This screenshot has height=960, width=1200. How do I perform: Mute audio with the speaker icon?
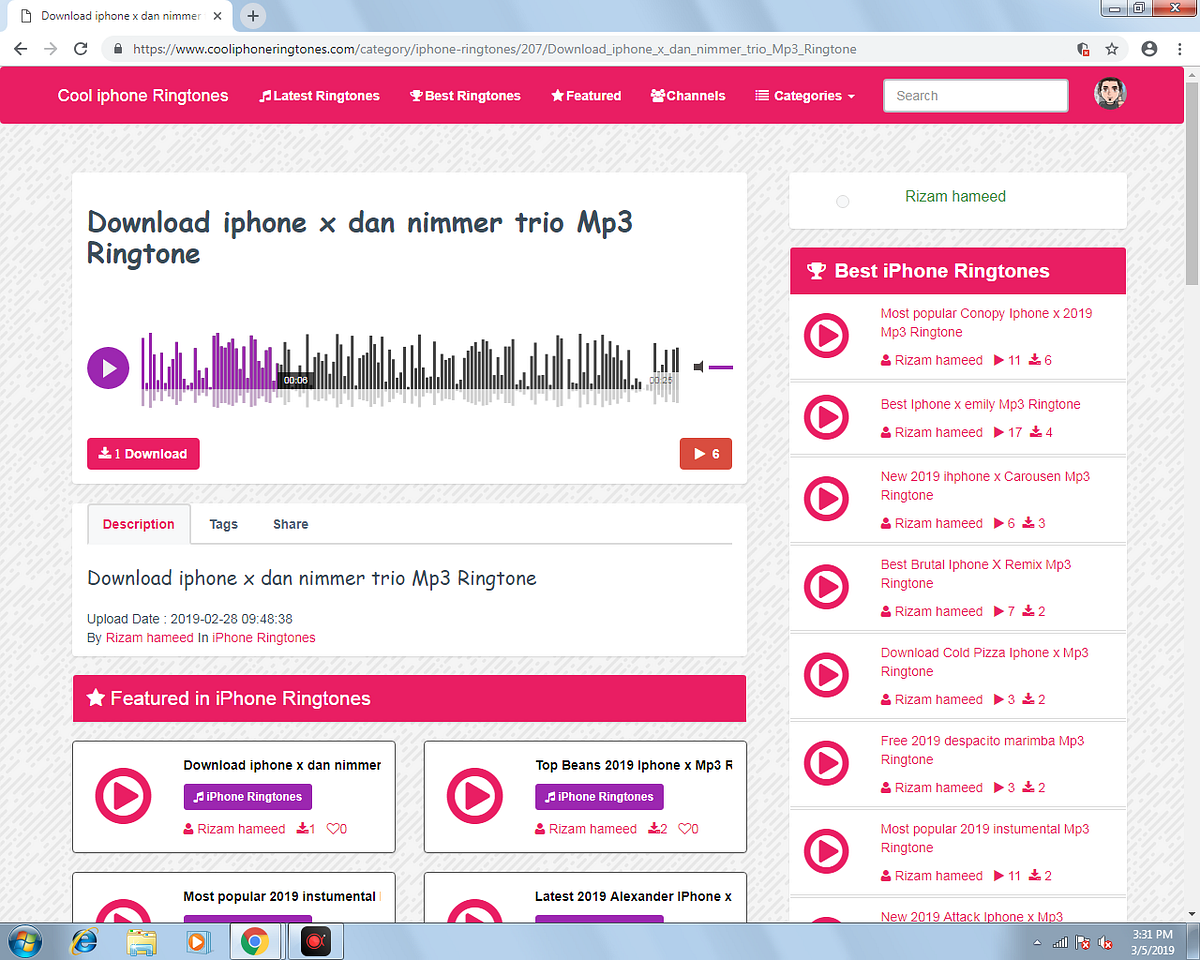[x=699, y=367]
